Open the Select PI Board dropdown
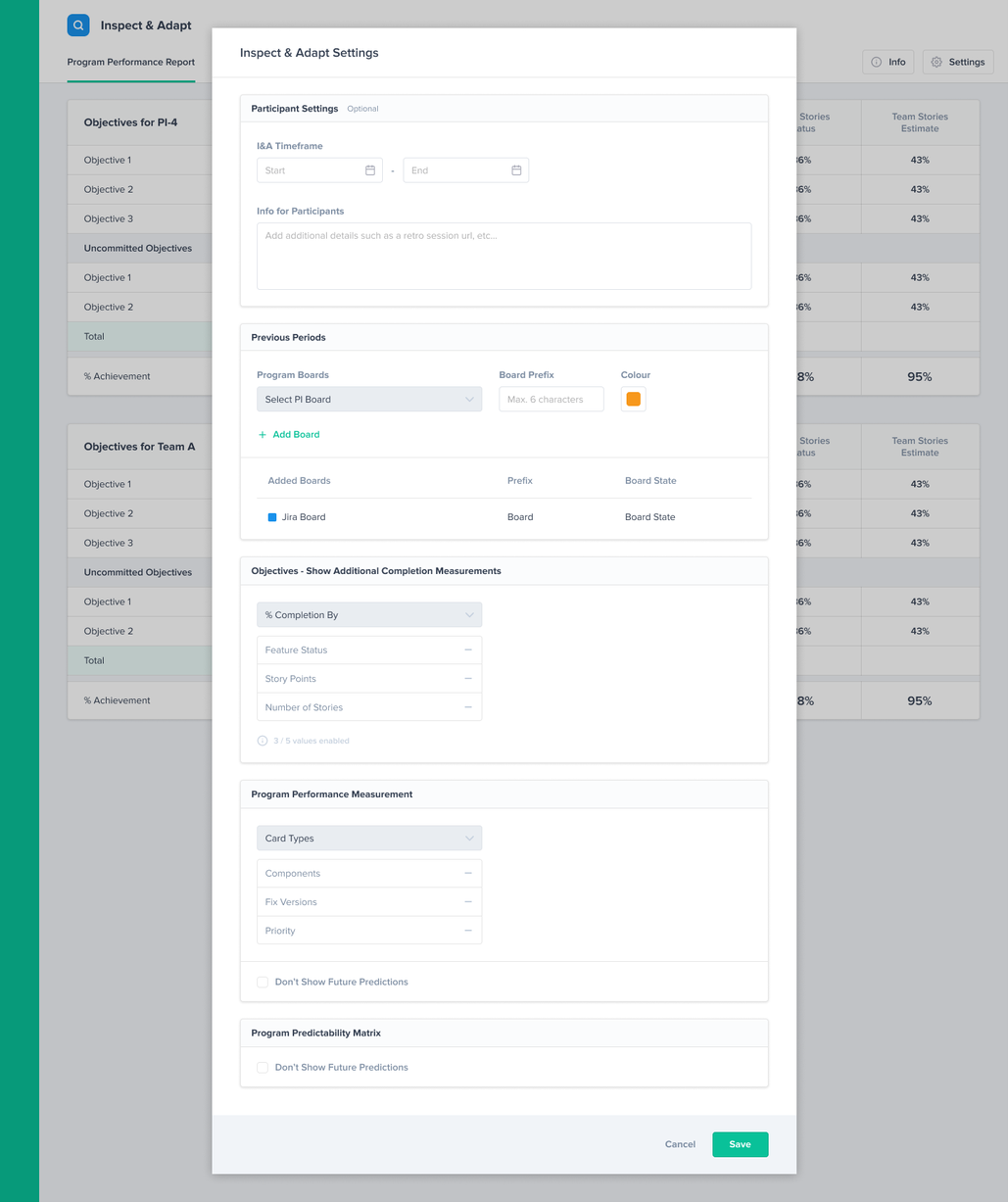 [x=368, y=399]
